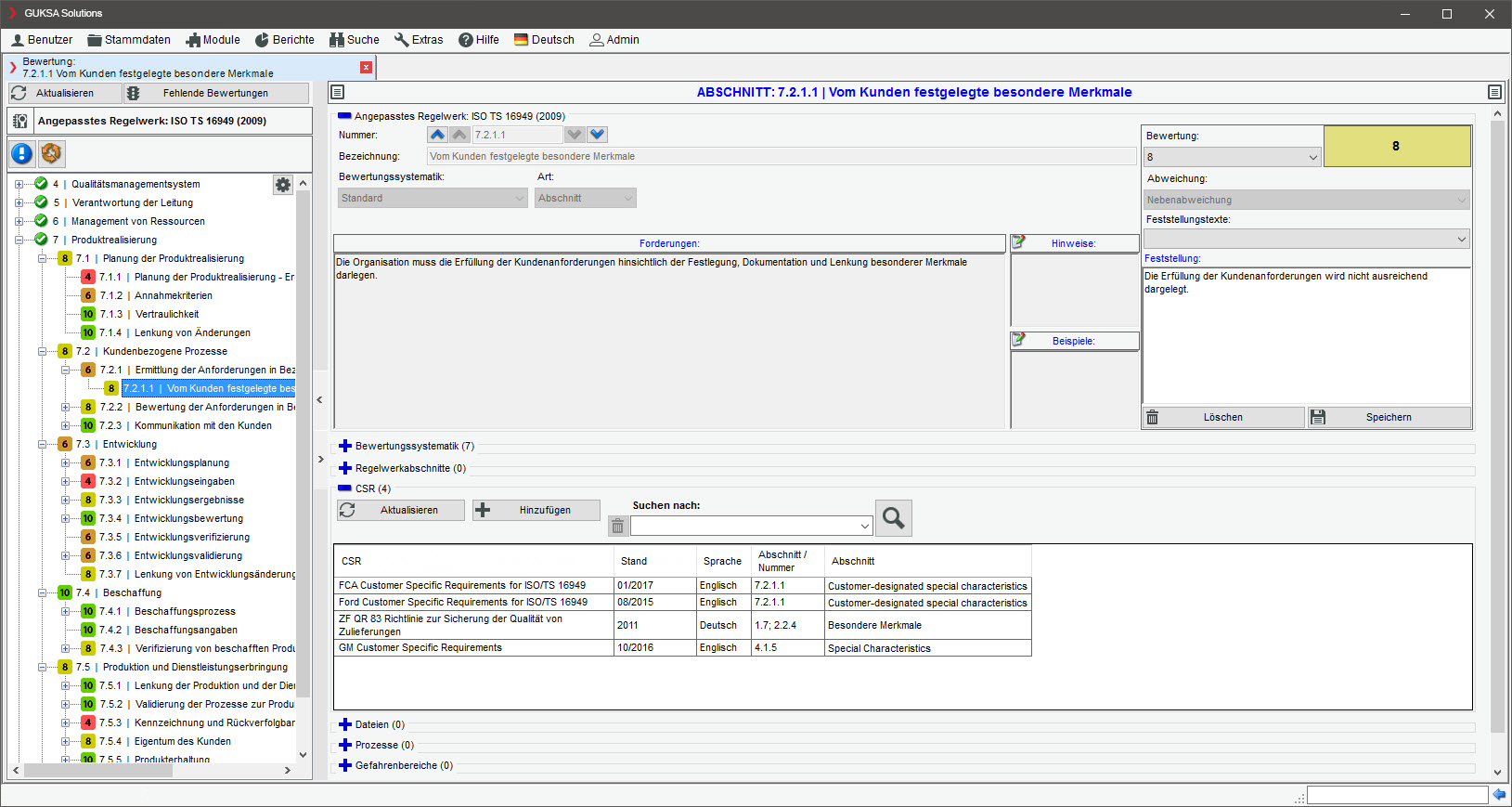Select the ZF QR 83 Richtlinie table row
Viewport: 1512px width, 807px height.
[x=682, y=625]
